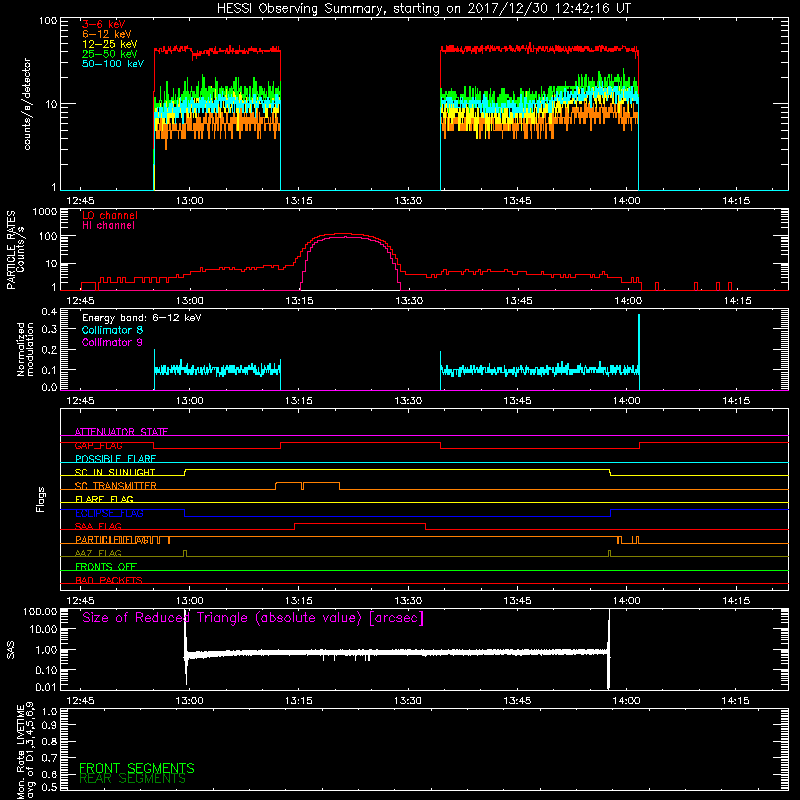This screenshot has height=800, width=800.
Task: Select the SAA_FLAG label
Action: click(x=98, y=527)
